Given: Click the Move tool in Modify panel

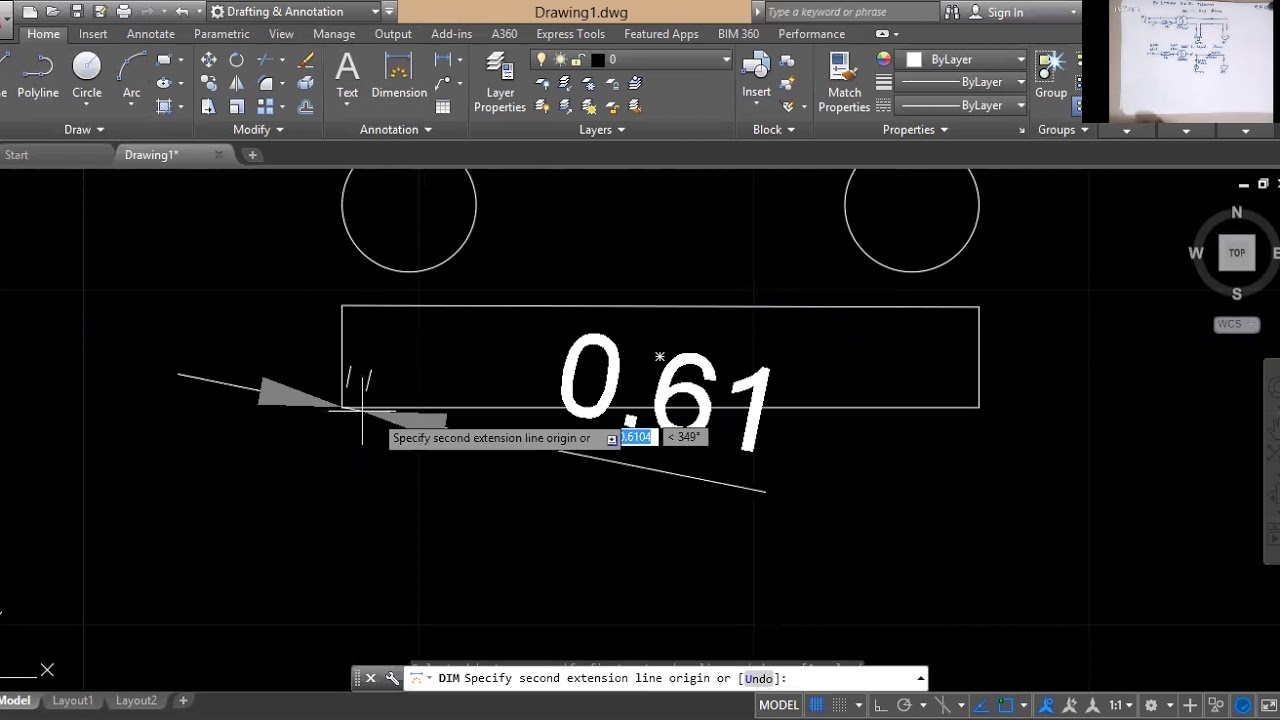Looking at the screenshot, I should (x=208, y=60).
